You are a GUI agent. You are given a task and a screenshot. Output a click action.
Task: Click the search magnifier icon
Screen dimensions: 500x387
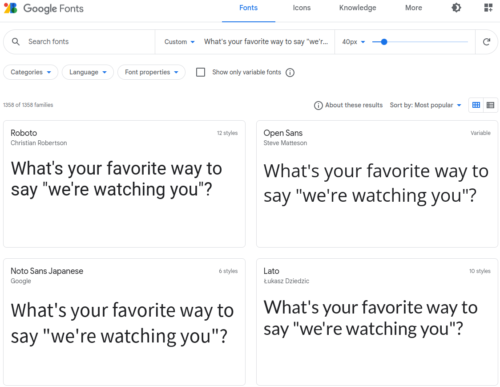pyautogui.click(x=16, y=42)
